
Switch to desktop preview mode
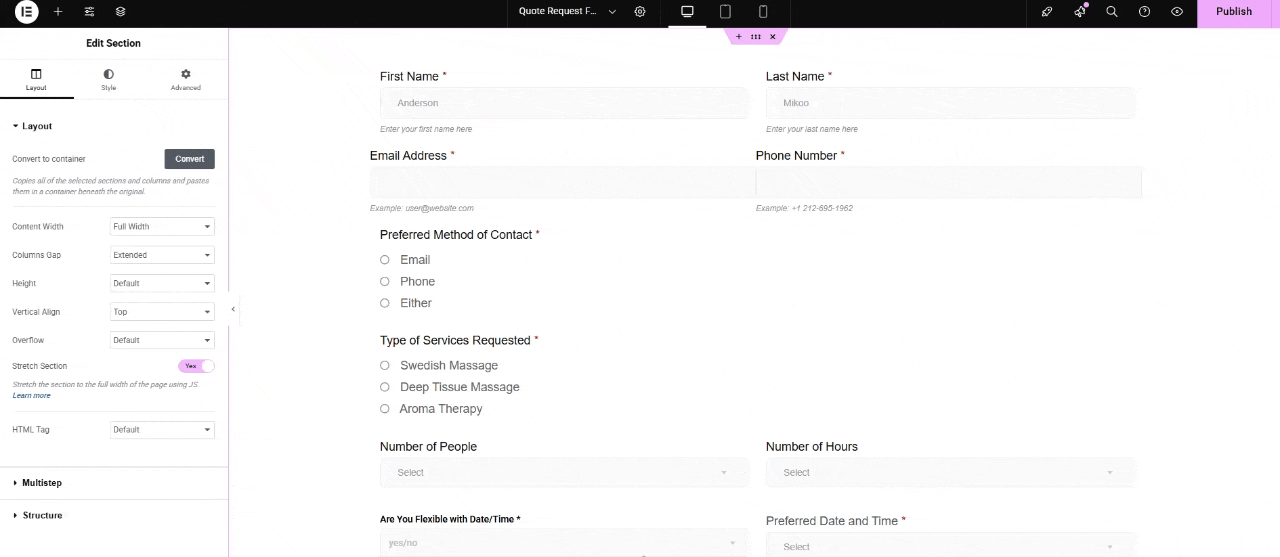687,12
